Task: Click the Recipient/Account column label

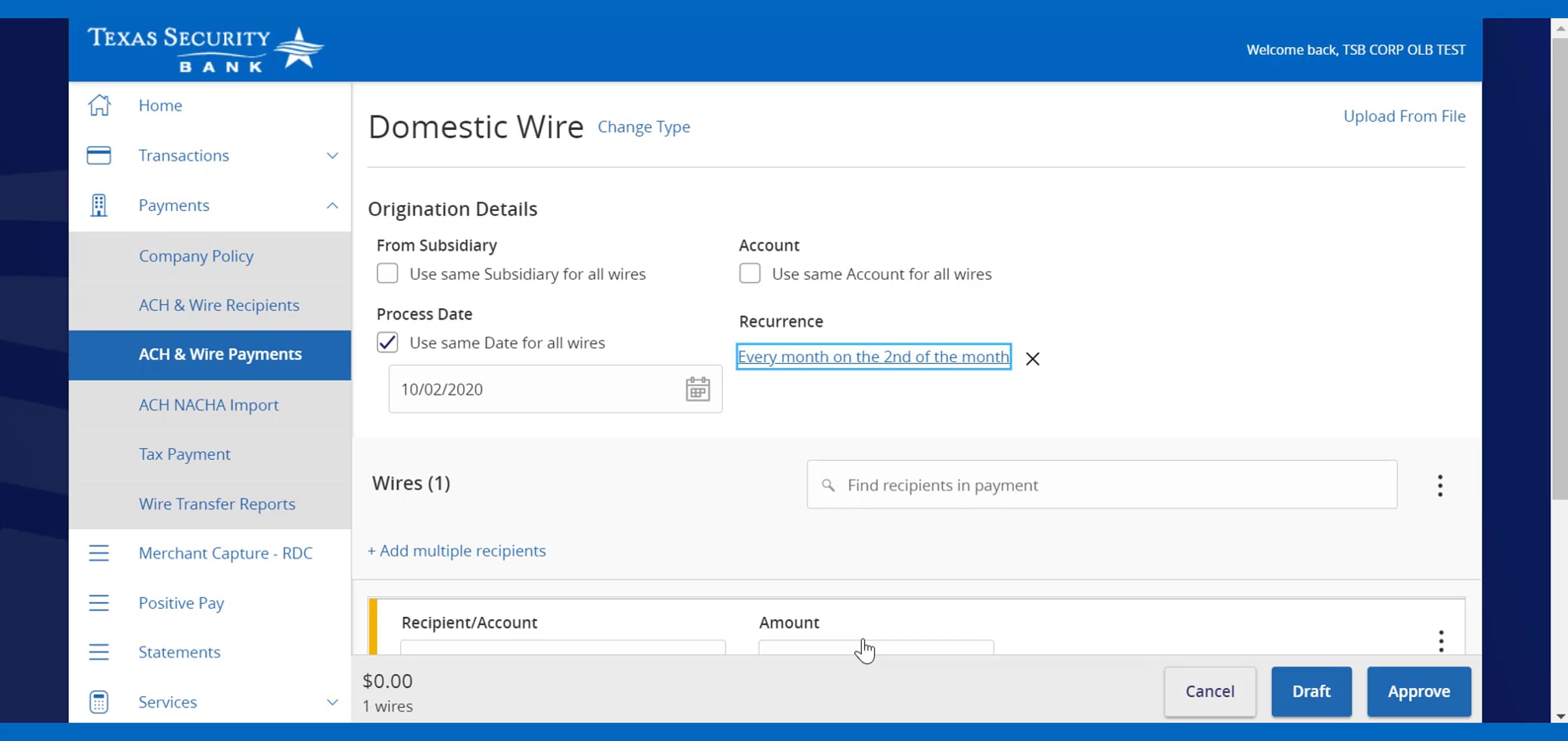Action: [469, 623]
